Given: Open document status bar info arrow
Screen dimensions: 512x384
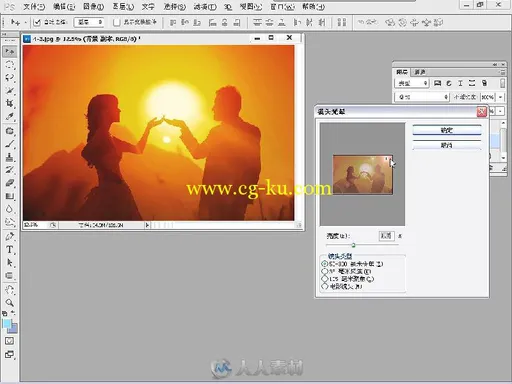Looking at the screenshot, I should (x=147, y=225).
